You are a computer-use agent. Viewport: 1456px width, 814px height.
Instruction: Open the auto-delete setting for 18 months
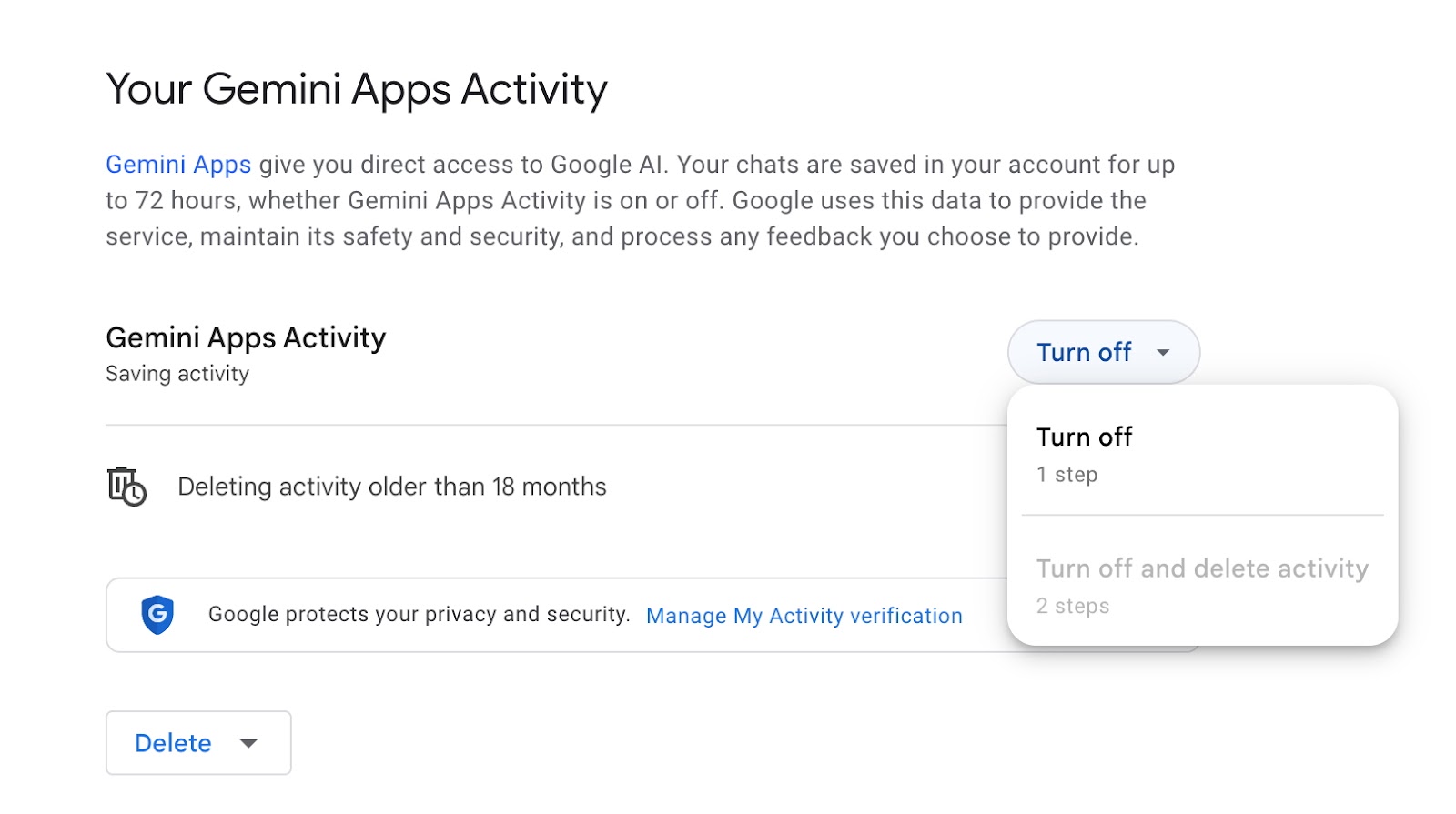[x=392, y=487]
